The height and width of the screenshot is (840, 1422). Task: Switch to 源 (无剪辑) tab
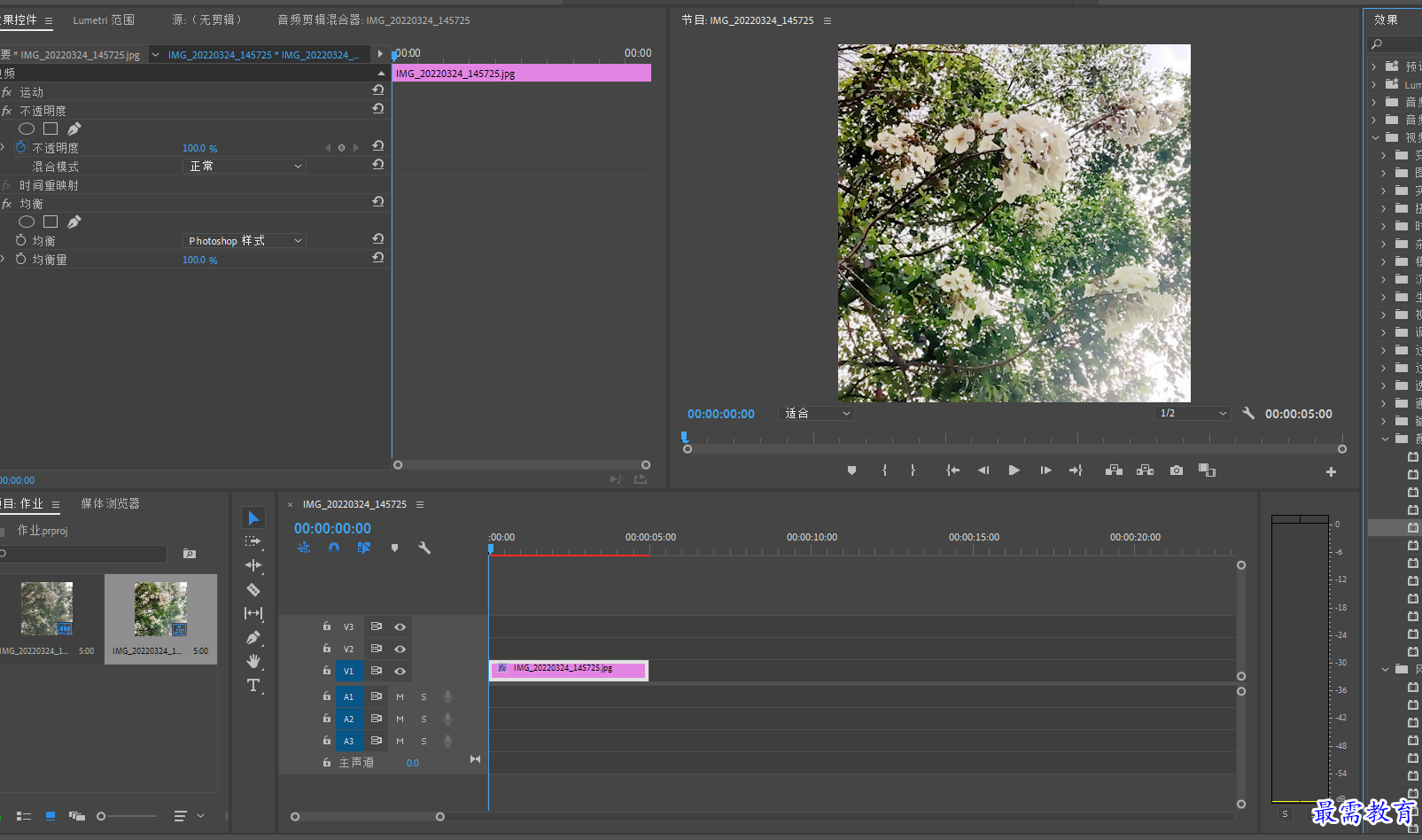coord(207,19)
